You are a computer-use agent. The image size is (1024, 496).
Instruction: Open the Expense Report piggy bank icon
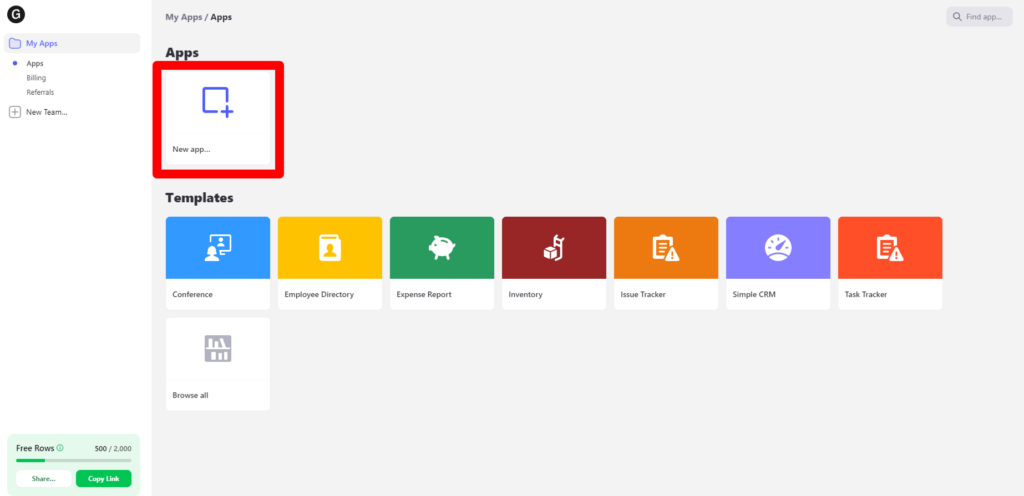(x=442, y=247)
